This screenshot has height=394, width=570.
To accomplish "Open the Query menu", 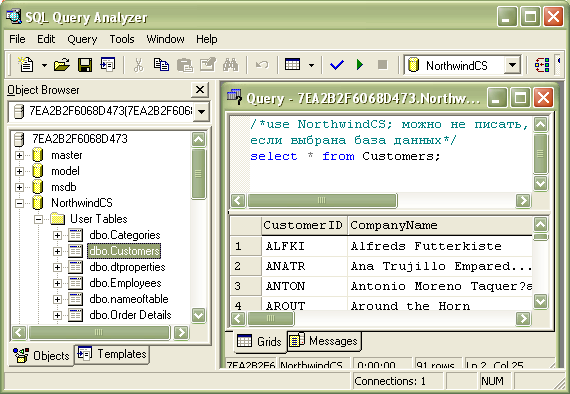I will click(x=82, y=39).
